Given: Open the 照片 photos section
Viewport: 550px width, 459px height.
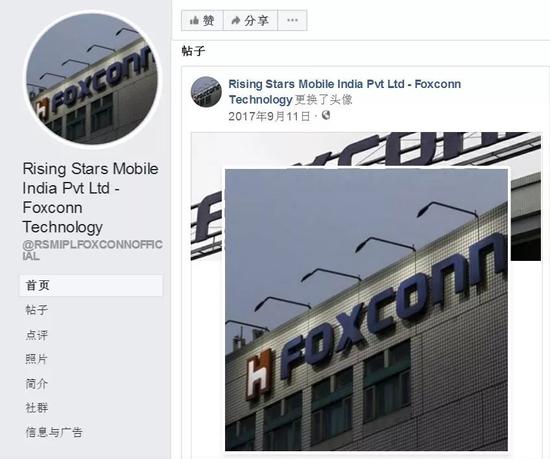Looking at the screenshot, I should click(x=36, y=359).
